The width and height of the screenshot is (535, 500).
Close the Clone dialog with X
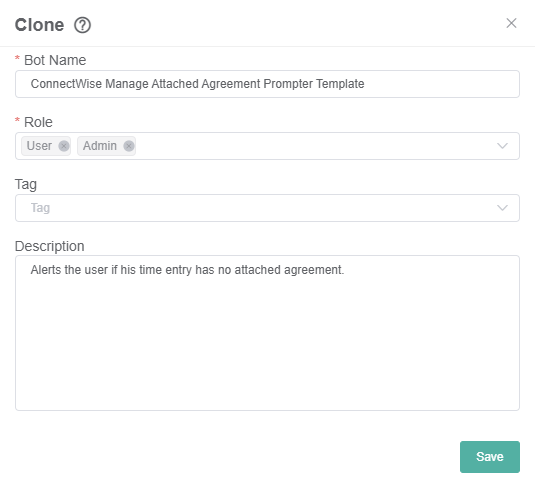[x=511, y=23]
